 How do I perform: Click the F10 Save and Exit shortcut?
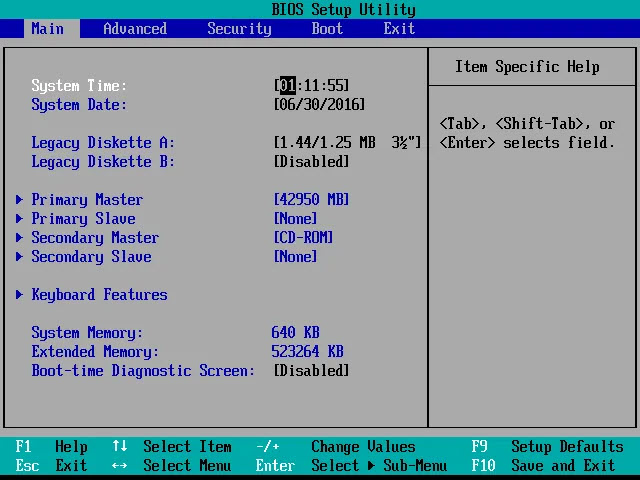coord(543,465)
